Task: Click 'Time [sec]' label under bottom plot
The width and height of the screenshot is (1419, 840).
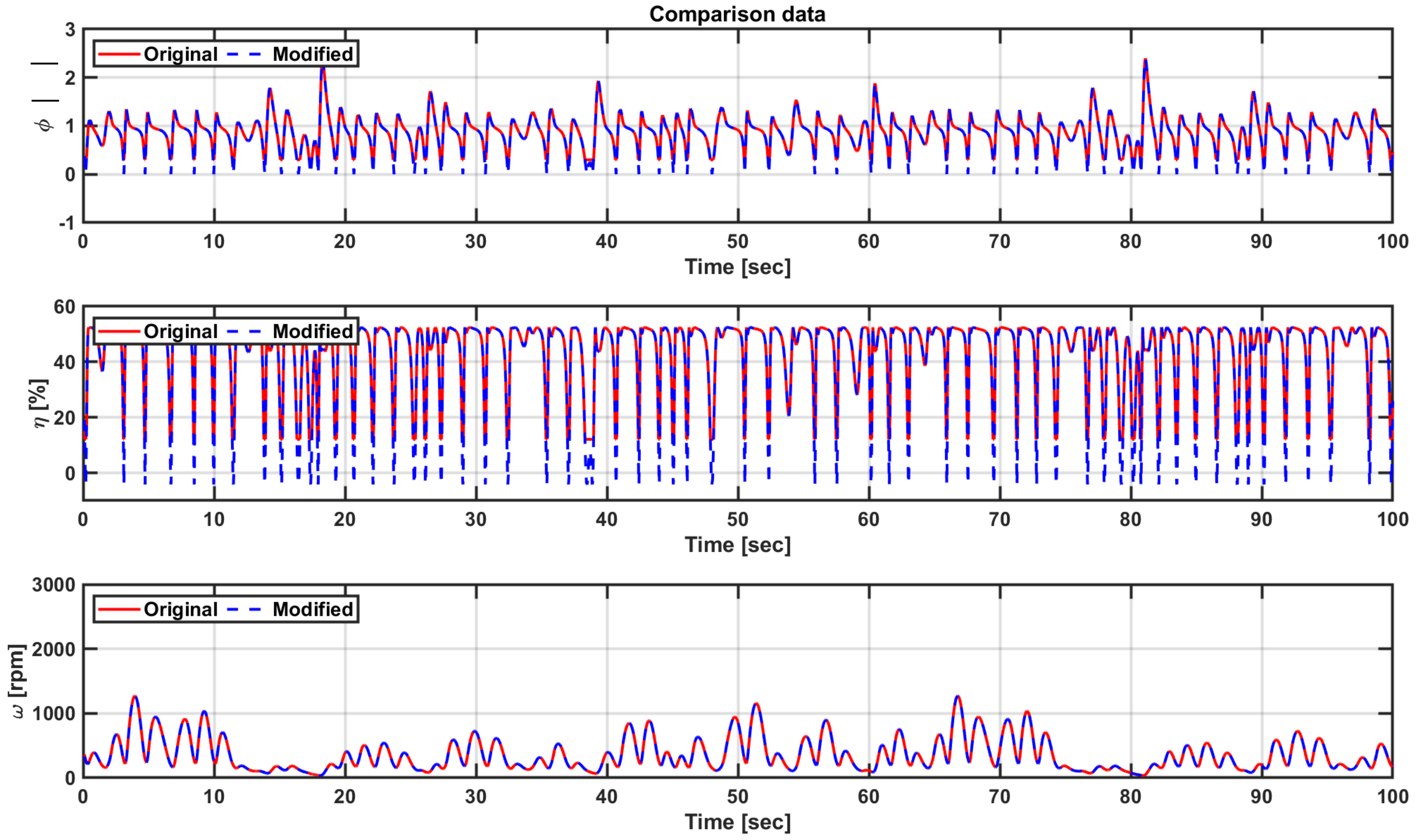Action: point(737,822)
